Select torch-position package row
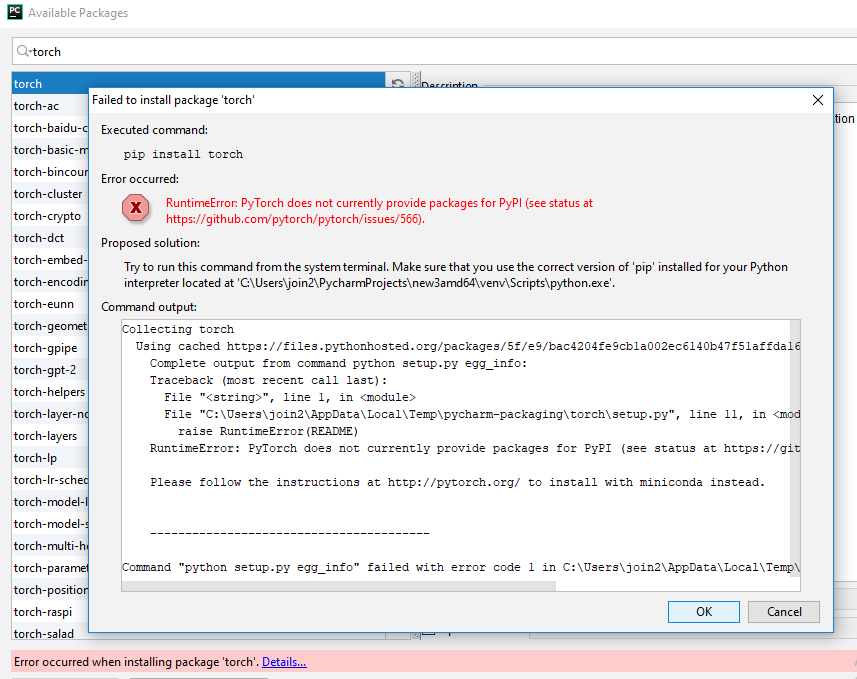 [50, 590]
